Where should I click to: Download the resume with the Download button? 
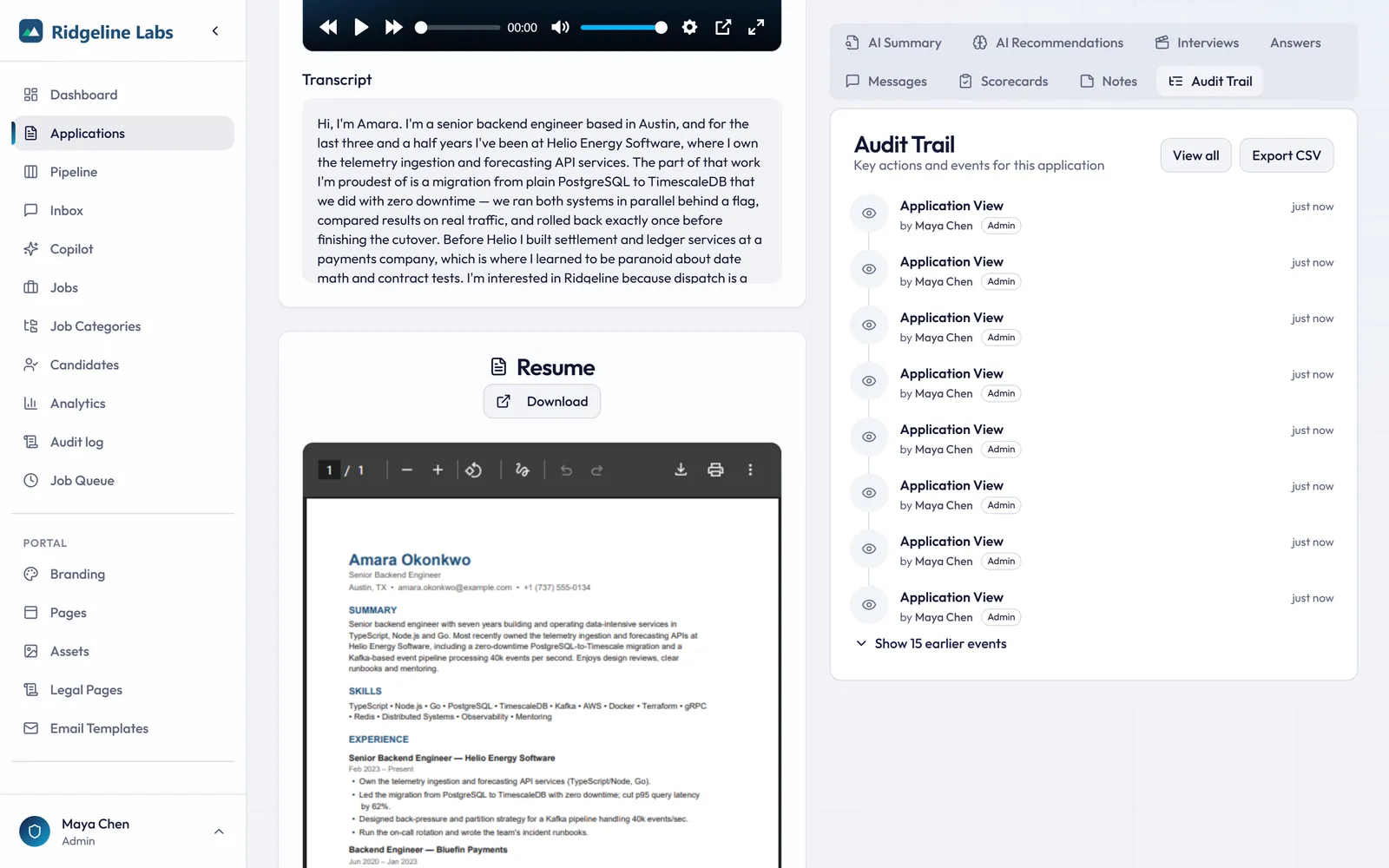tap(542, 401)
